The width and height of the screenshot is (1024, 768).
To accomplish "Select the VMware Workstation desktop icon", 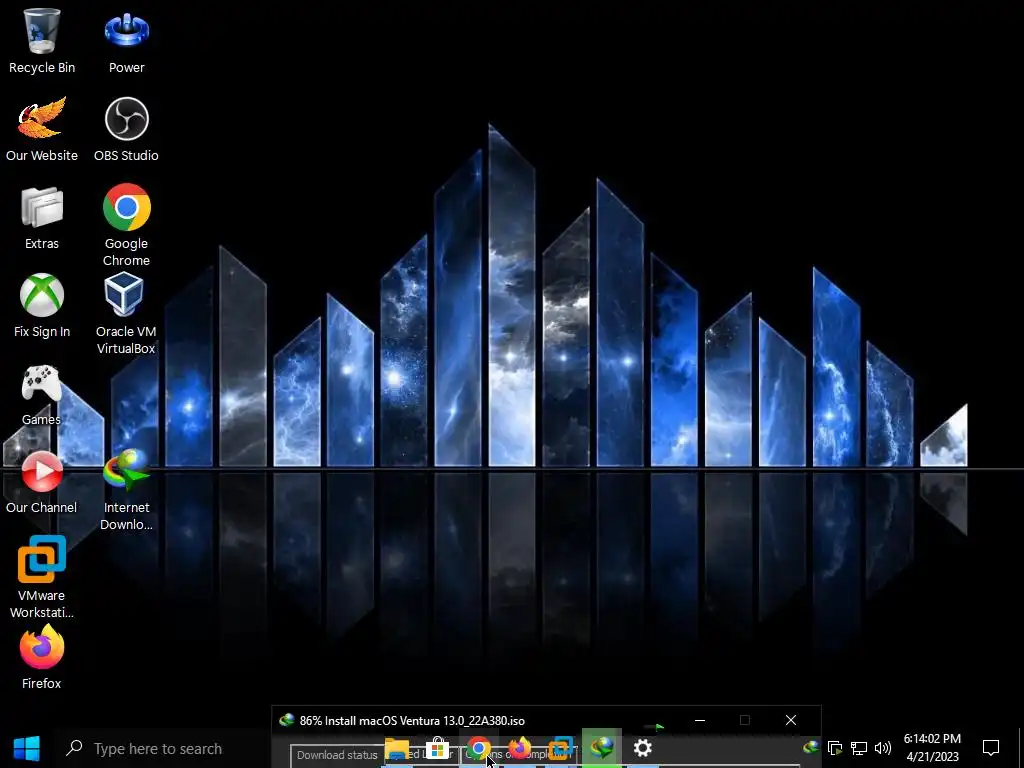I will click(x=41, y=577).
